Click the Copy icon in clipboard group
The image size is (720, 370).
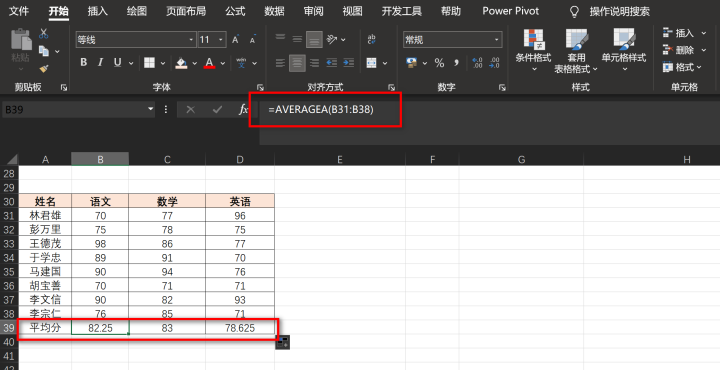point(44,51)
